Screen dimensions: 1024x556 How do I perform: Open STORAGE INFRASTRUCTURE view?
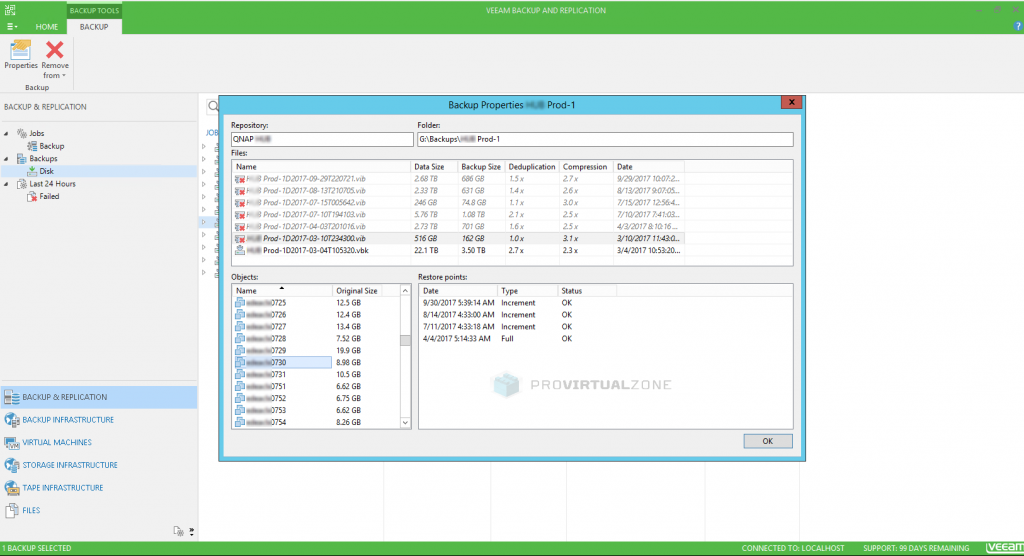point(70,465)
